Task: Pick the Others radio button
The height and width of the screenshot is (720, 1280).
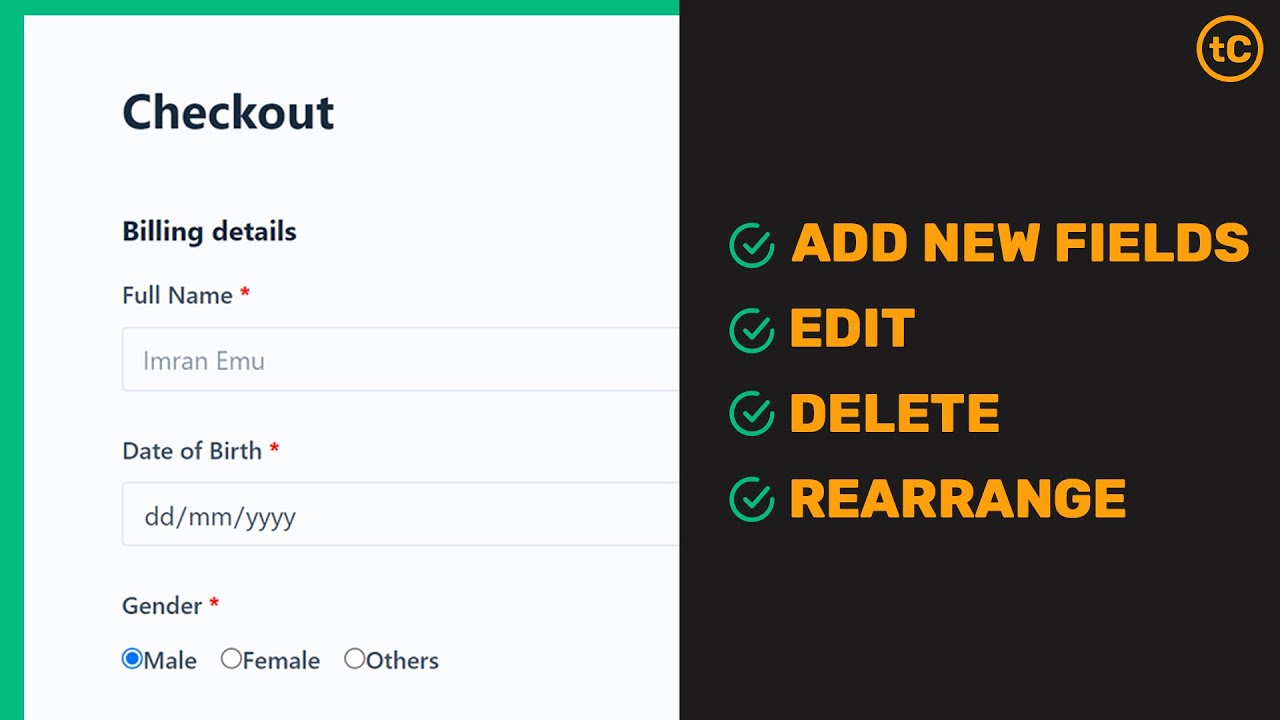Action: (354, 659)
